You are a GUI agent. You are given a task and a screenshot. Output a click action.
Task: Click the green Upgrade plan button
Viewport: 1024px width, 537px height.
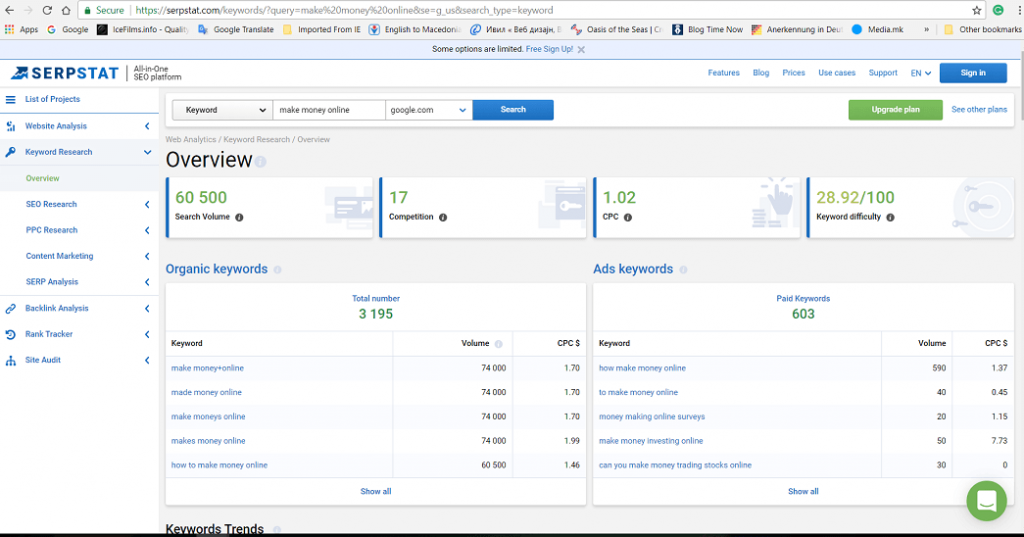pyautogui.click(x=895, y=110)
